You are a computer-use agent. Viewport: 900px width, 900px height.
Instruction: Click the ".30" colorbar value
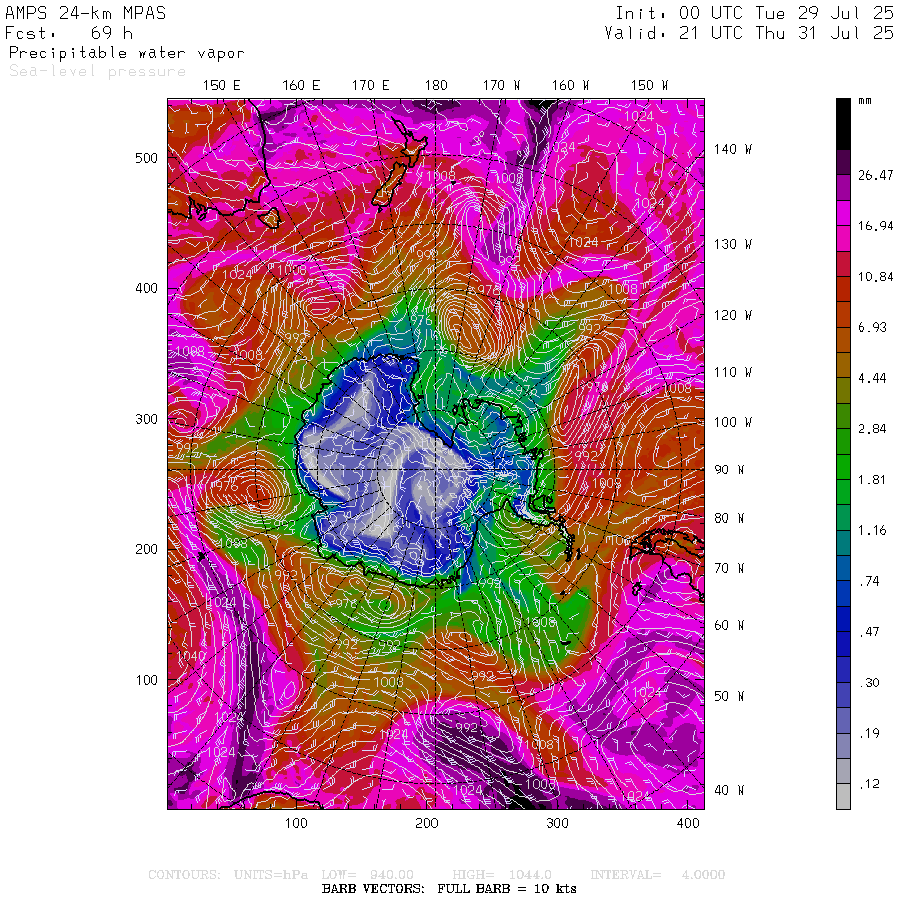(x=869, y=682)
